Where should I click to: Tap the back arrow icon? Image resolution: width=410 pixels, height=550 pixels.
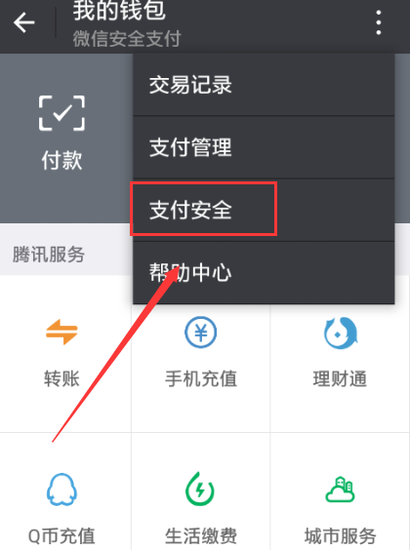coord(24,22)
